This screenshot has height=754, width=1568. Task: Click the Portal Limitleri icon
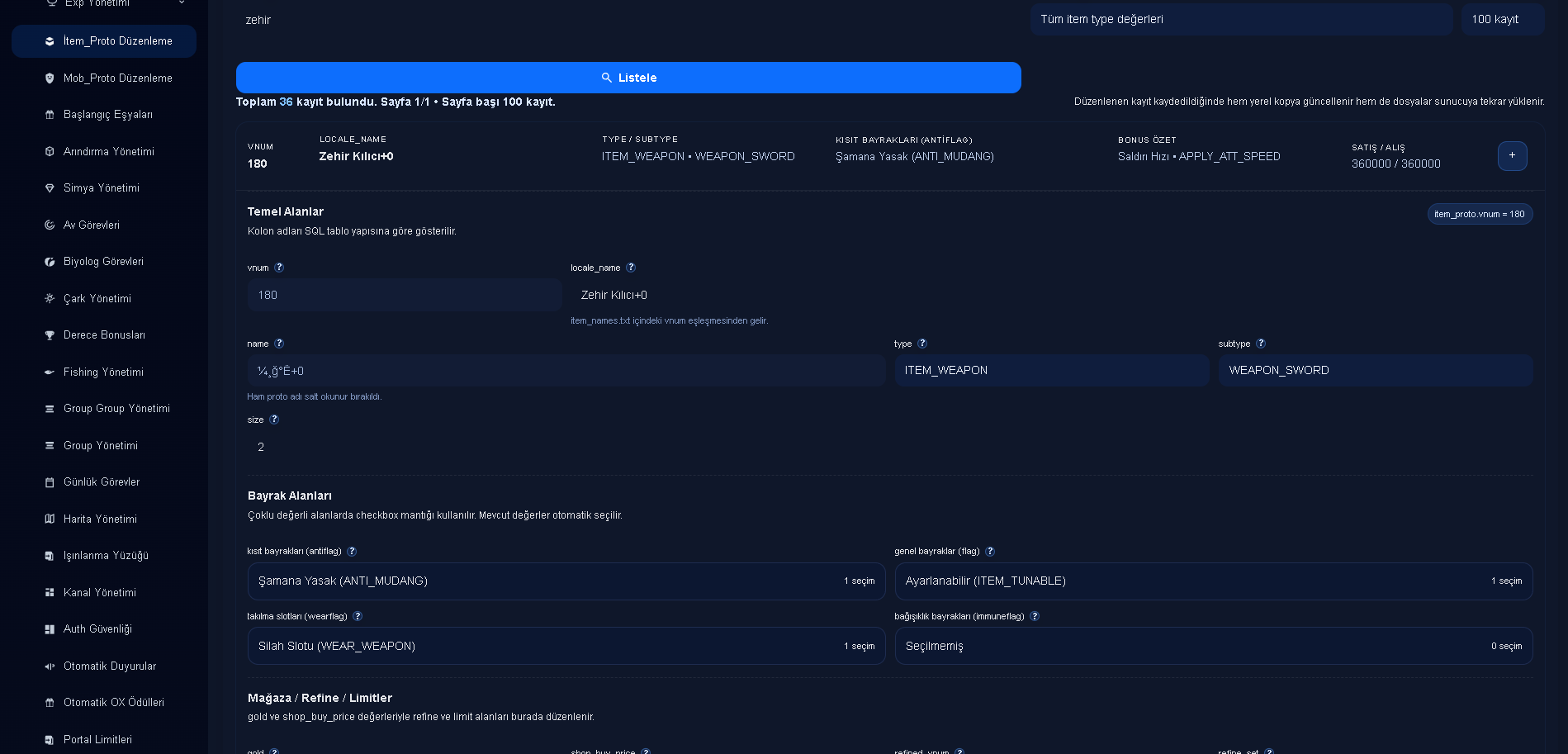[50, 740]
